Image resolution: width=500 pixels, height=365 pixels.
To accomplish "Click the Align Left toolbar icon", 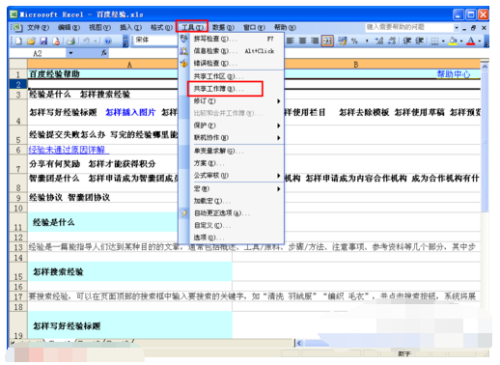I will click(x=290, y=41).
